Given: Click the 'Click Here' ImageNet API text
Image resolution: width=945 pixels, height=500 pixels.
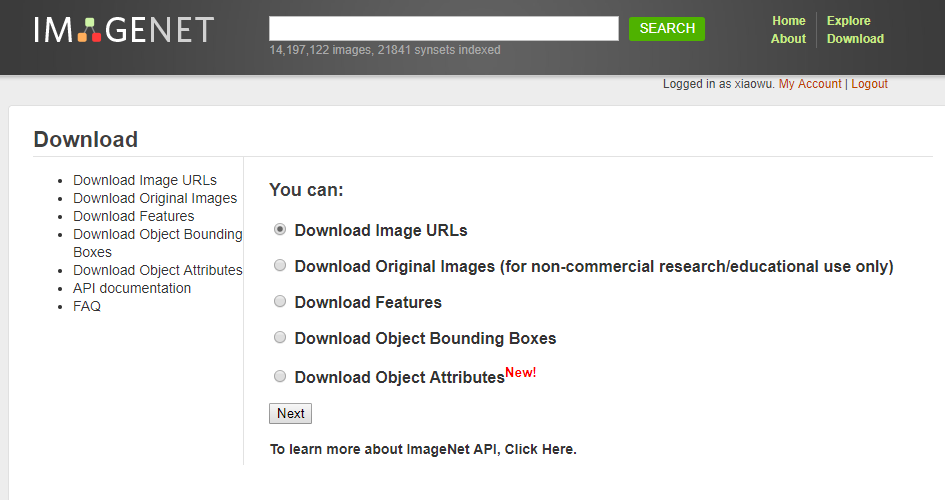Looking at the screenshot, I should coord(539,449).
